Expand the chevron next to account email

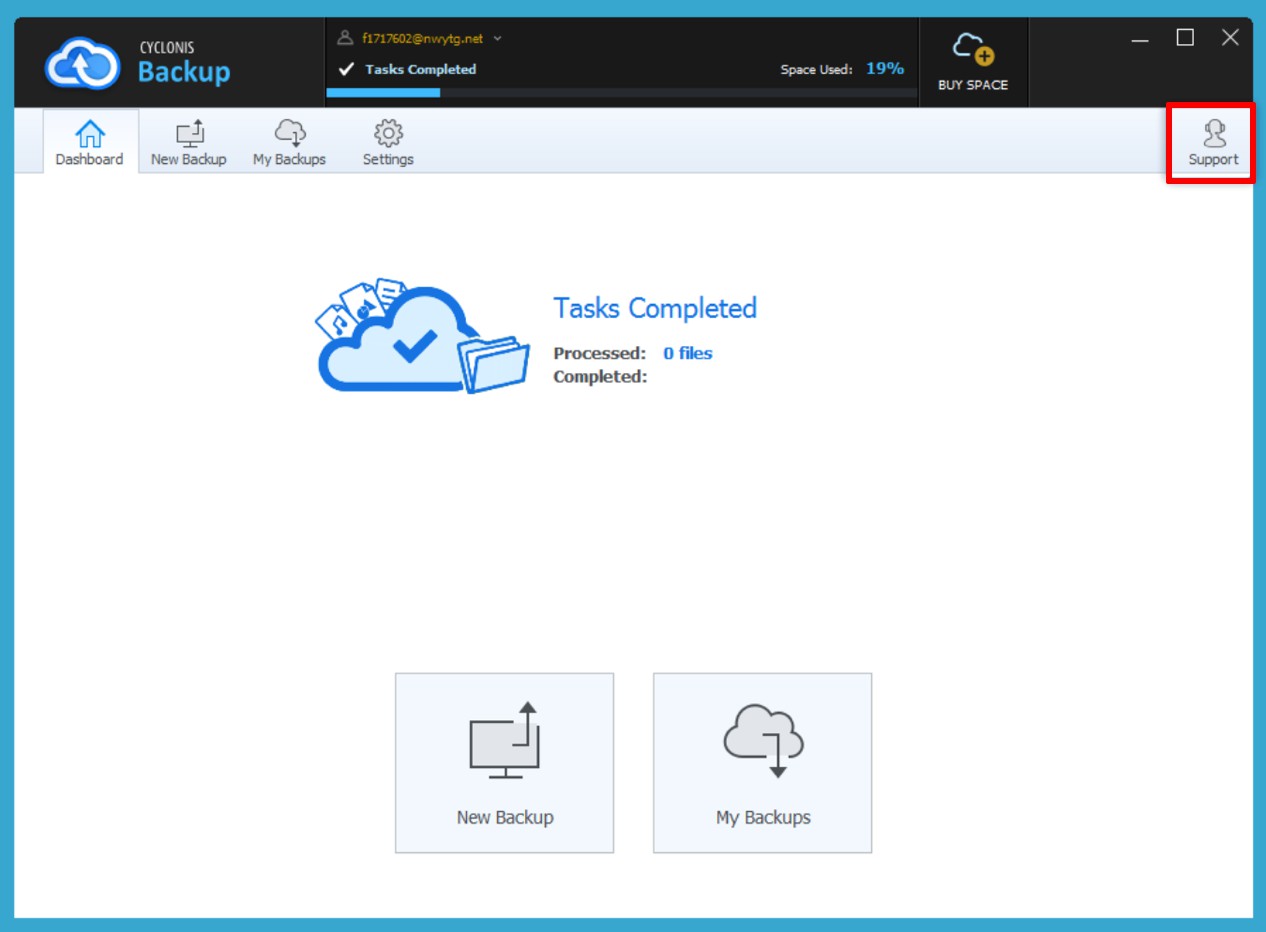(498, 39)
